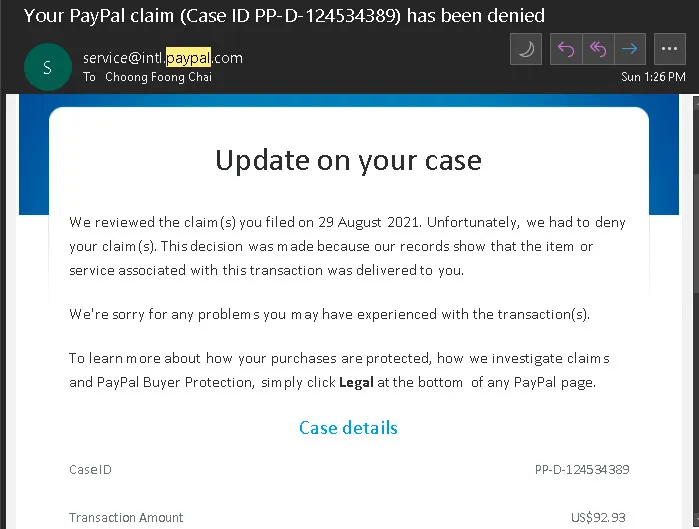Viewport: 699px width, 529px height.
Task: Open recipient Choong Foong Chai contact
Action: (158, 77)
